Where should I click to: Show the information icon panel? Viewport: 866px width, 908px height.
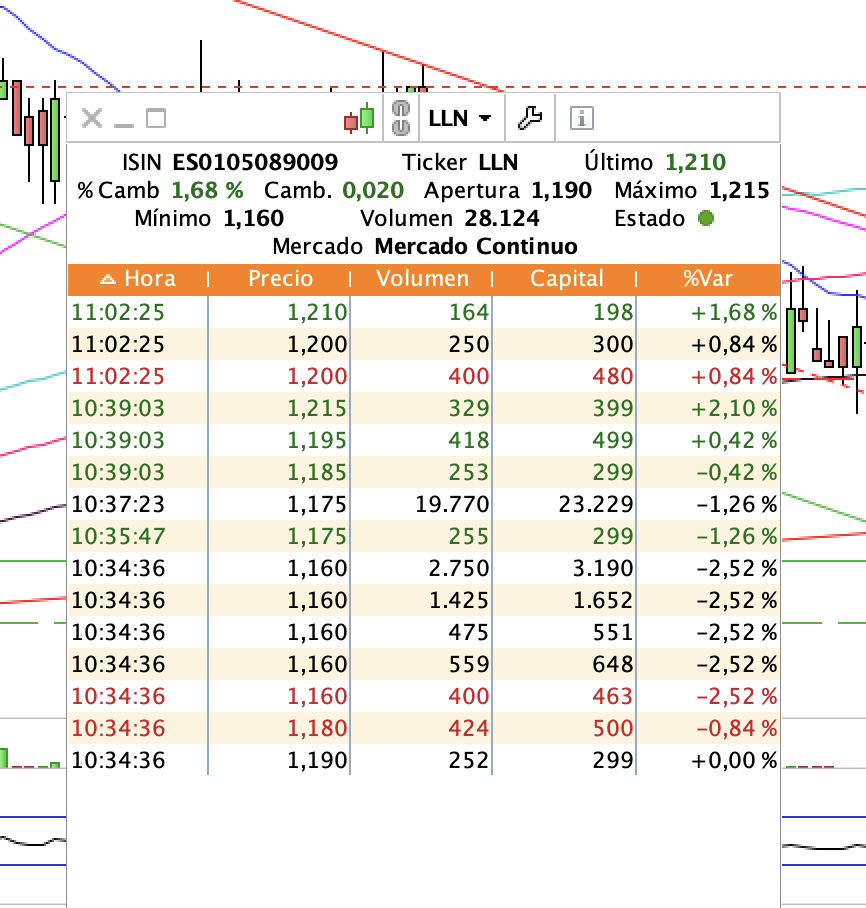coord(582,118)
